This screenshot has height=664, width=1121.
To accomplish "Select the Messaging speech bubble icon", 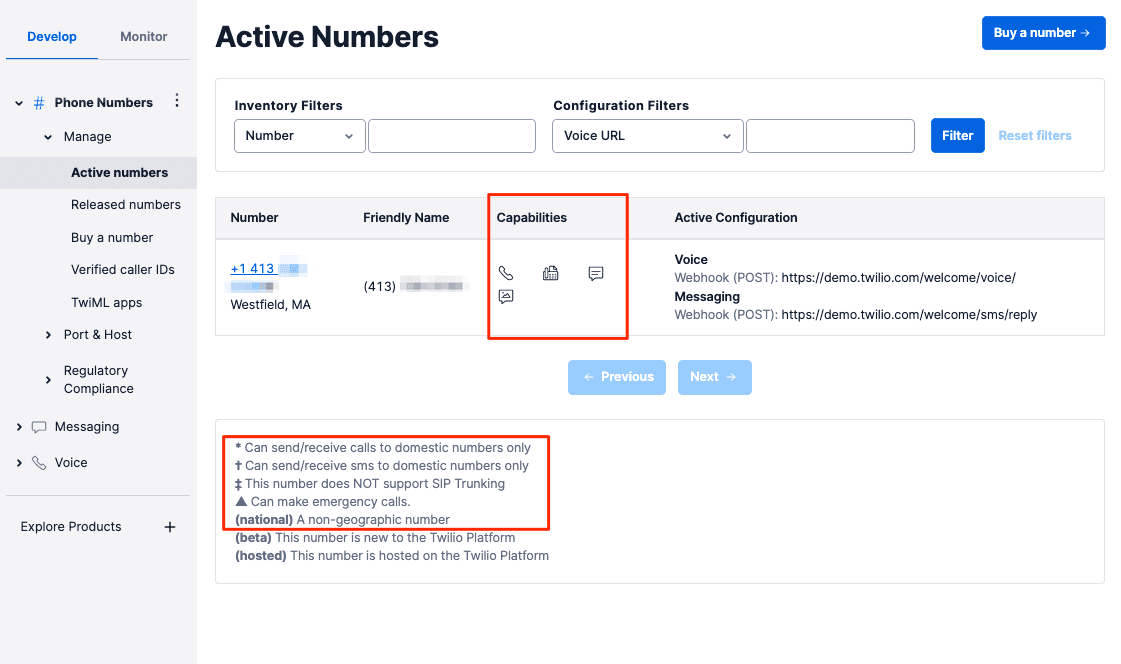I will (x=38, y=426).
